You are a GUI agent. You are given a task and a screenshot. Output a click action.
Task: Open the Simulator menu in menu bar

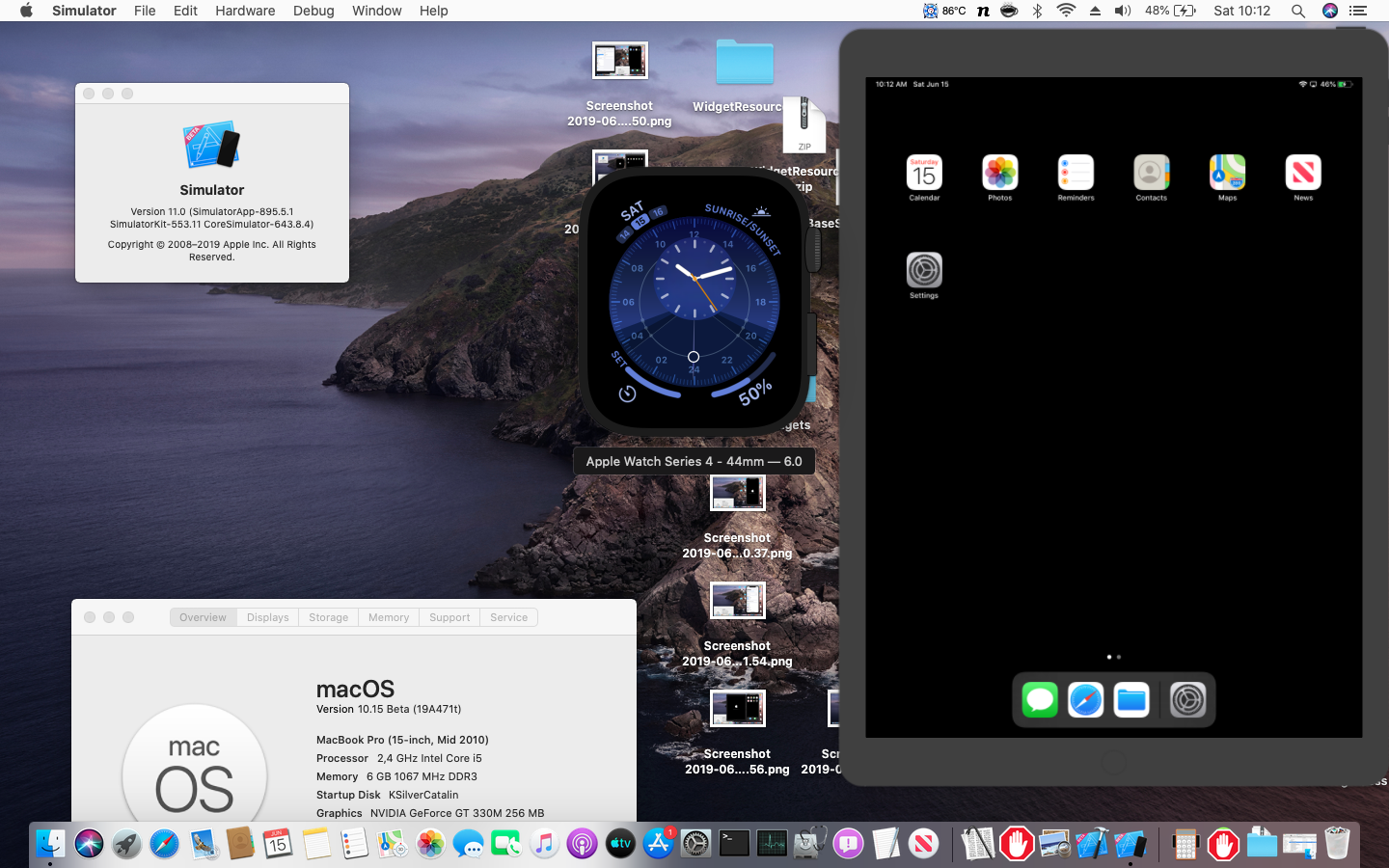tap(84, 11)
